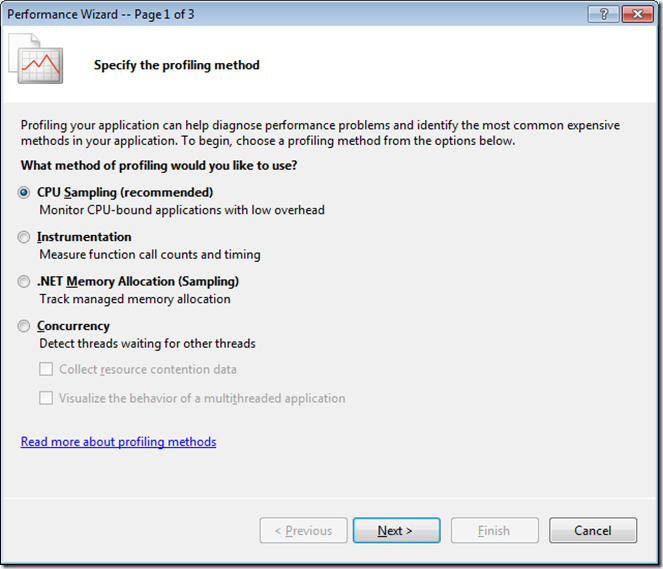Screen dimensions: 663x569
Task: Click the Help question mark button
Action: click(602, 14)
